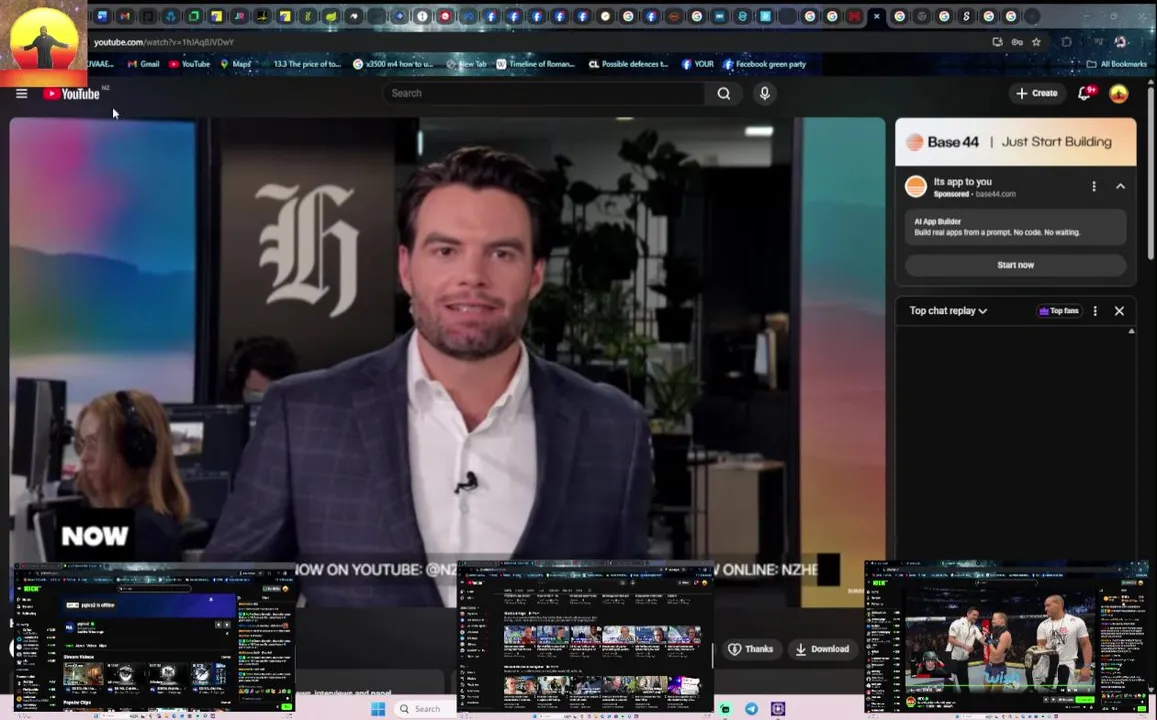
Task: Click the 'Its app to you' ad title
Action: click(962, 181)
